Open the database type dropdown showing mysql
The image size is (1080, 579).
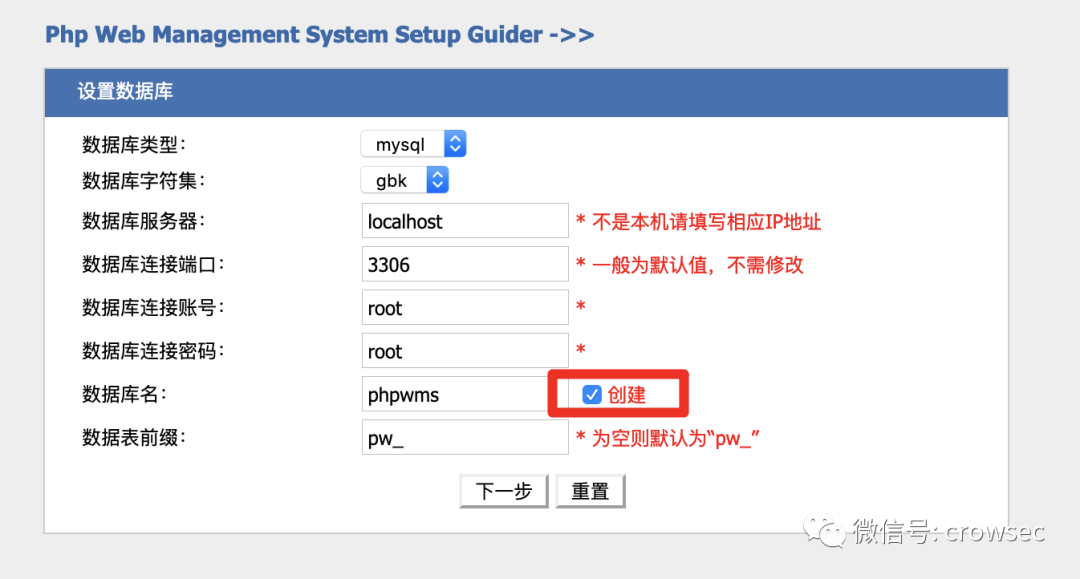tap(413, 144)
